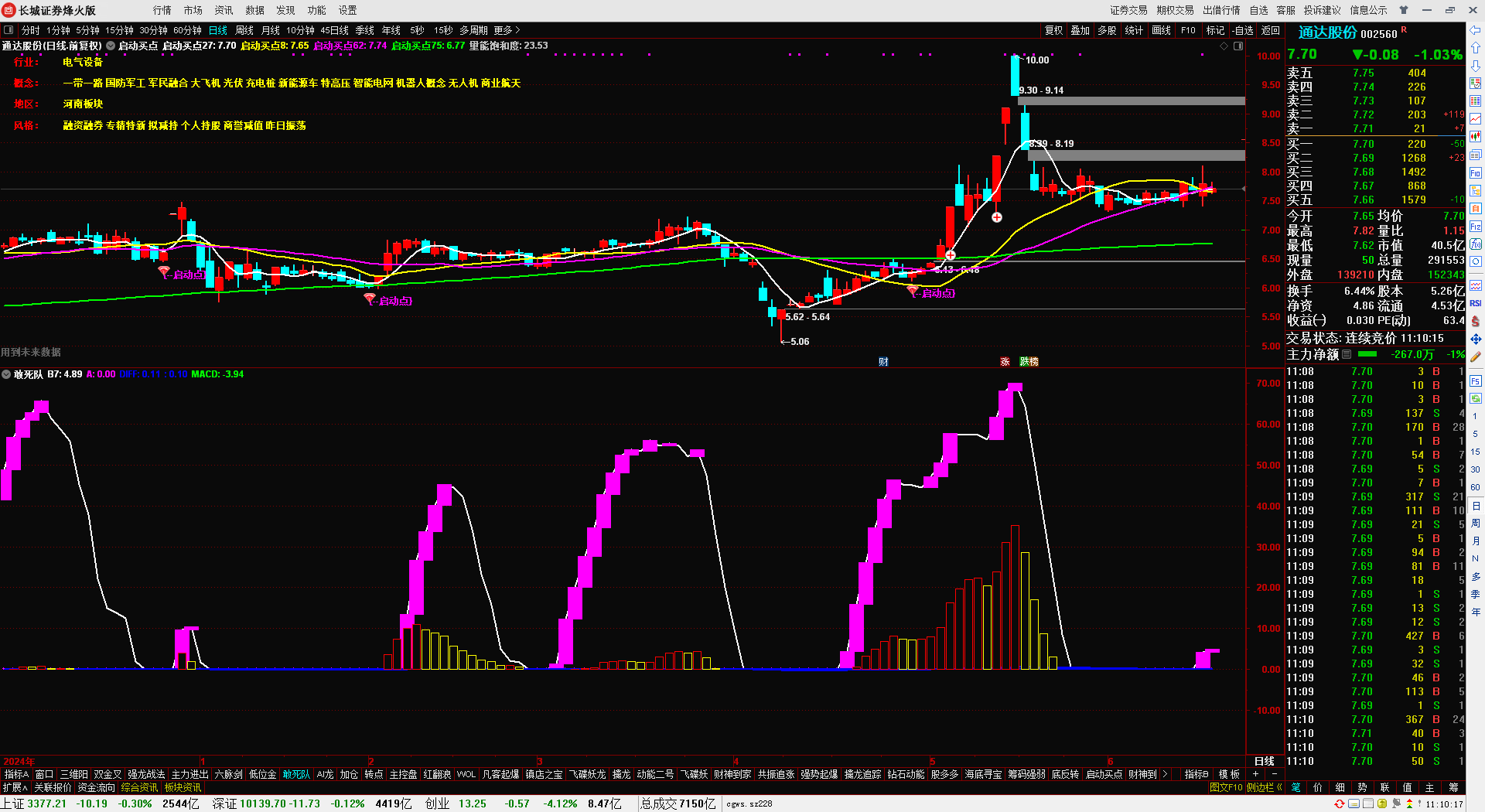Switch chart period to 周线
Viewport: 1485px width, 812px height.
(244, 30)
